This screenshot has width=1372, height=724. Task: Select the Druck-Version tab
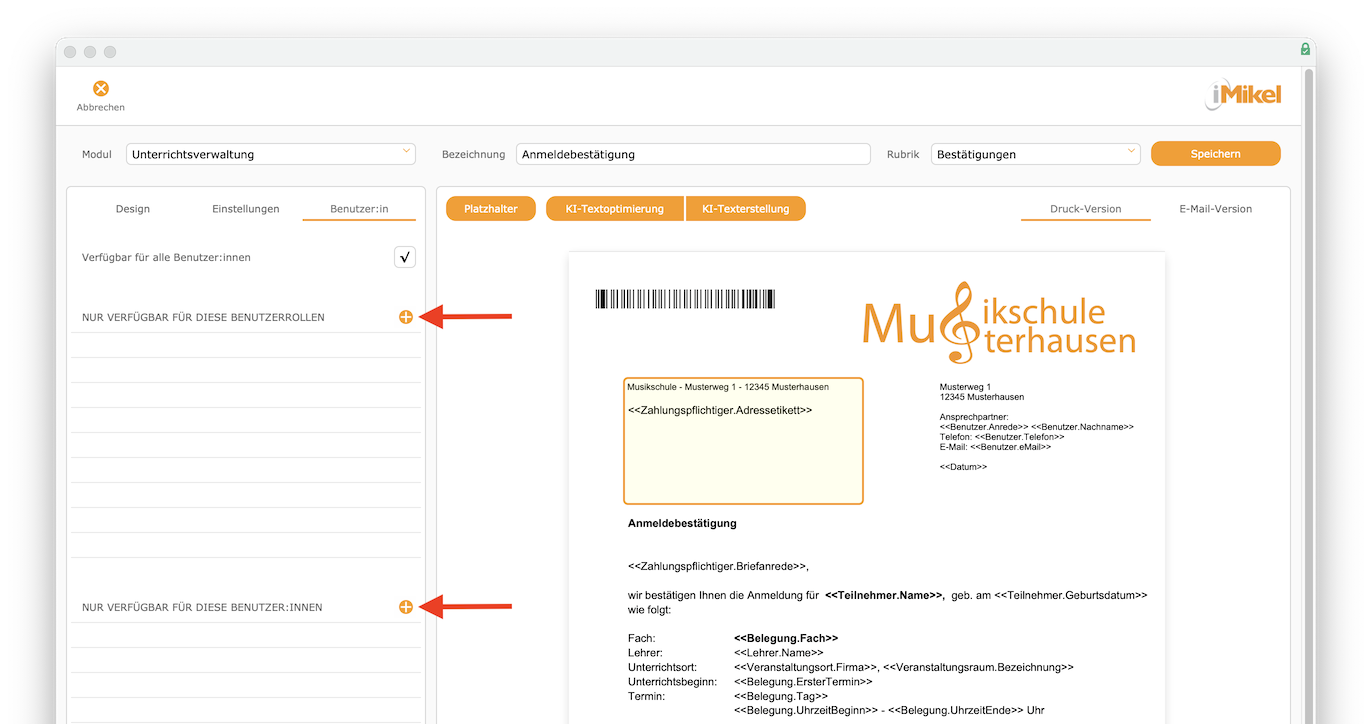[x=1086, y=209]
